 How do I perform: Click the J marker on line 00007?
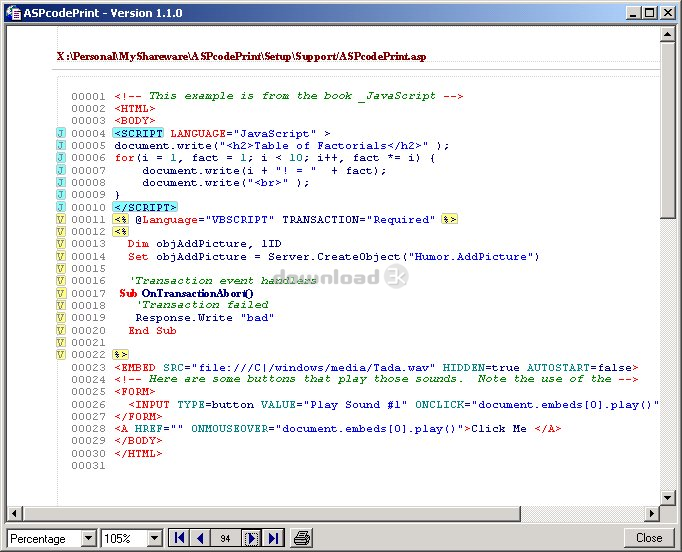(x=61, y=170)
